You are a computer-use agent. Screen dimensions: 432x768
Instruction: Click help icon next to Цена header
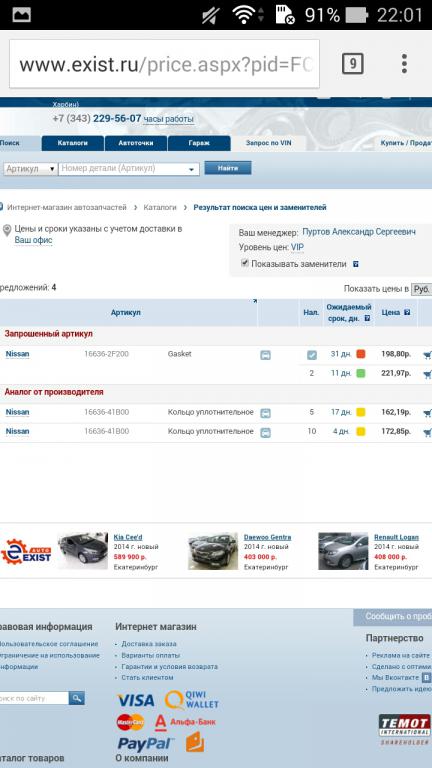click(x=407, y=312)
